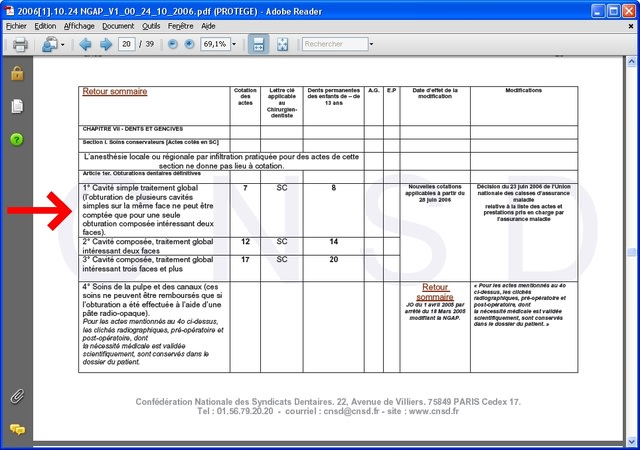
Task: Open the Aide menu
Action: (x=208, y=26)
